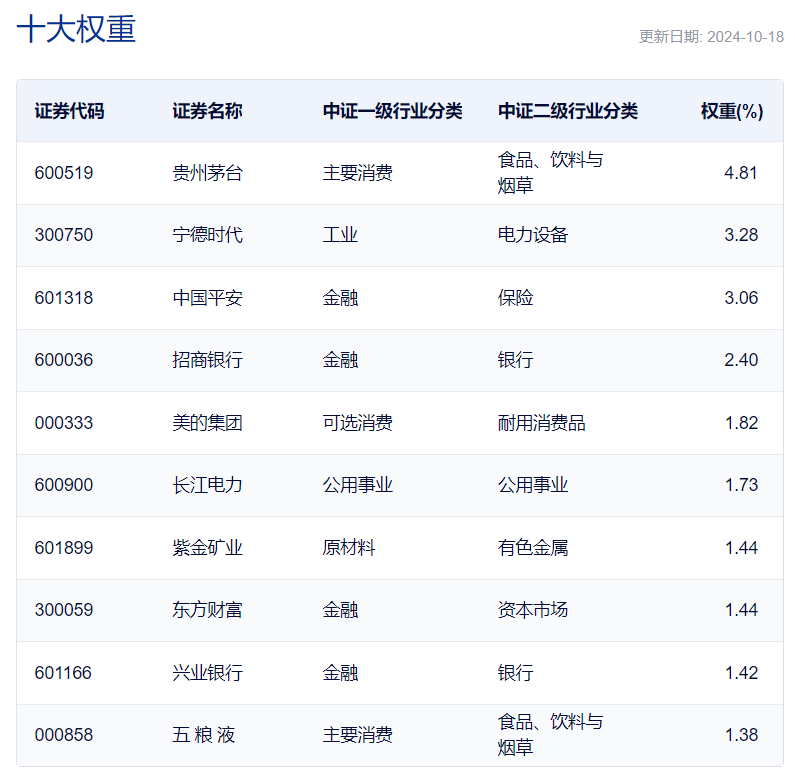Select the name 紫金矿业
Screen dimensions: 795x777
(x=207, y=548)
